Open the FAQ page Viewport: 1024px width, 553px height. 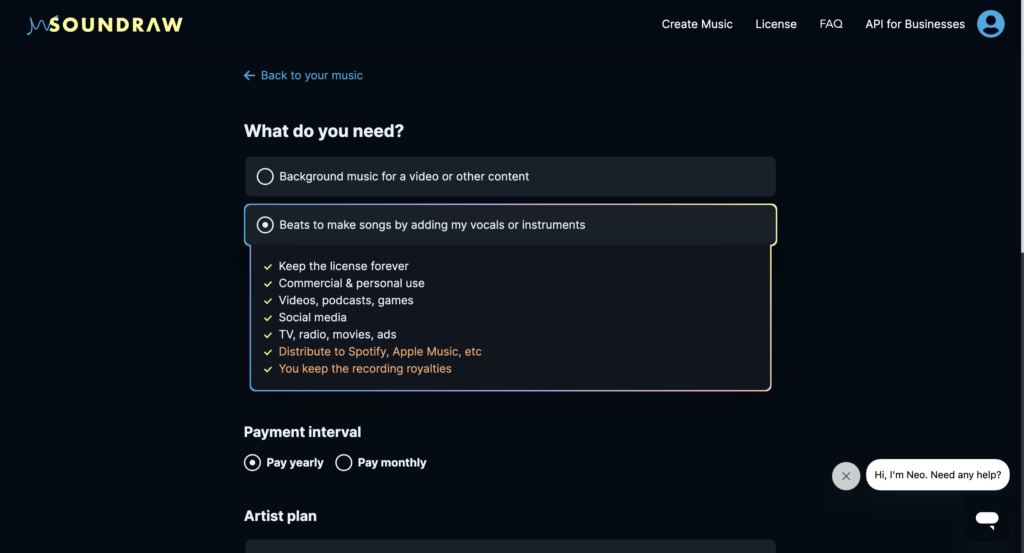click(831, 24)
